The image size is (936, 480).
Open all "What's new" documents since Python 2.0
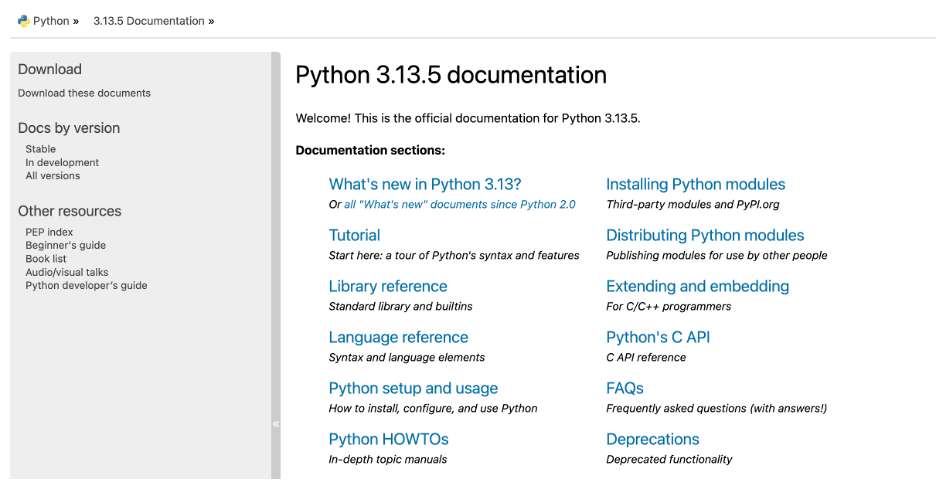(x=460, y=204)
